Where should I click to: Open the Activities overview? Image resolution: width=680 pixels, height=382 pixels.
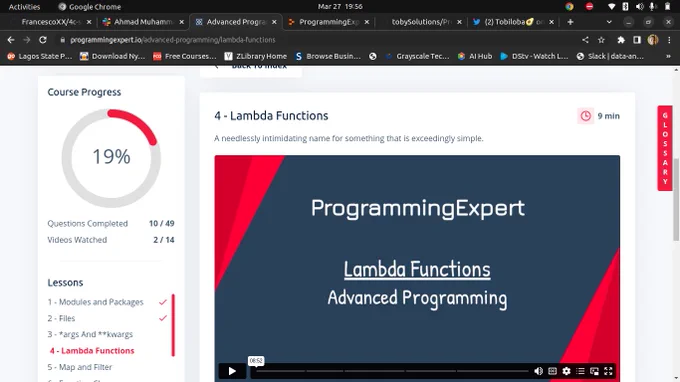point(24,7)
